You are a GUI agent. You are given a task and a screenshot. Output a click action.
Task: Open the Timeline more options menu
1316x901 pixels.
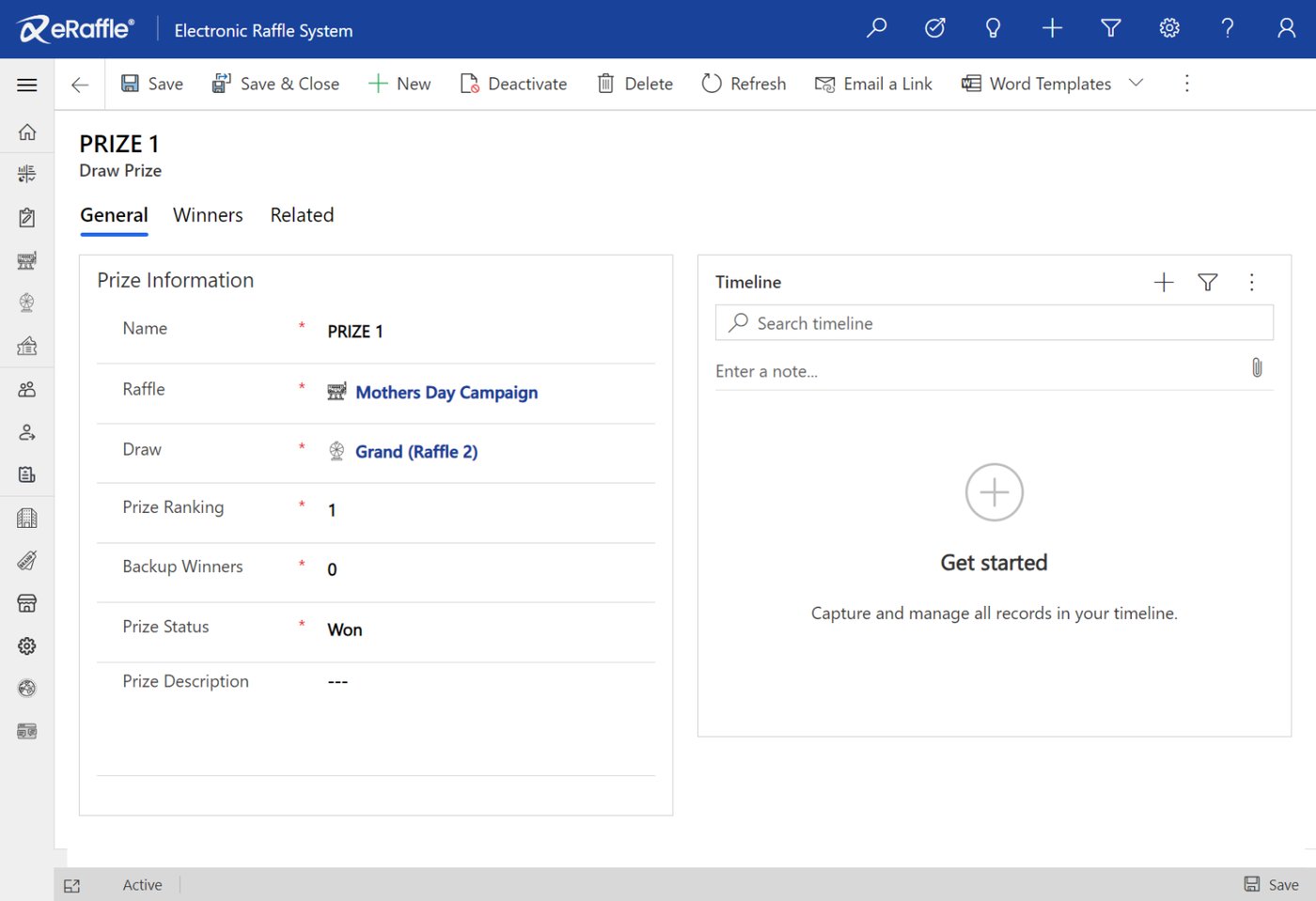pyautogui.click(x=1251, y=282)
